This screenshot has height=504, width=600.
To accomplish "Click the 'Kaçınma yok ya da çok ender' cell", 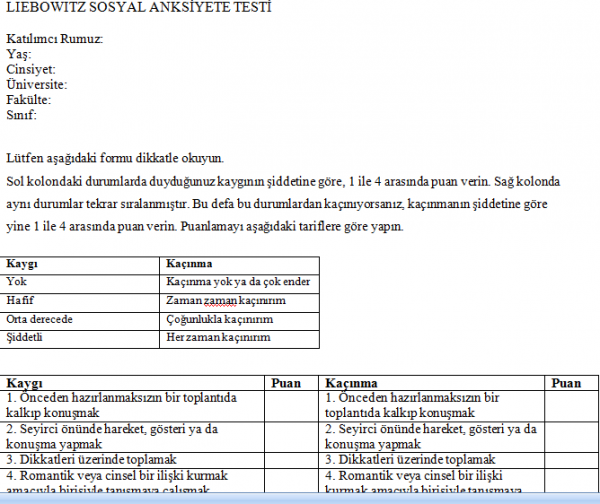I will pyautogui.click(x=238, y=282).
